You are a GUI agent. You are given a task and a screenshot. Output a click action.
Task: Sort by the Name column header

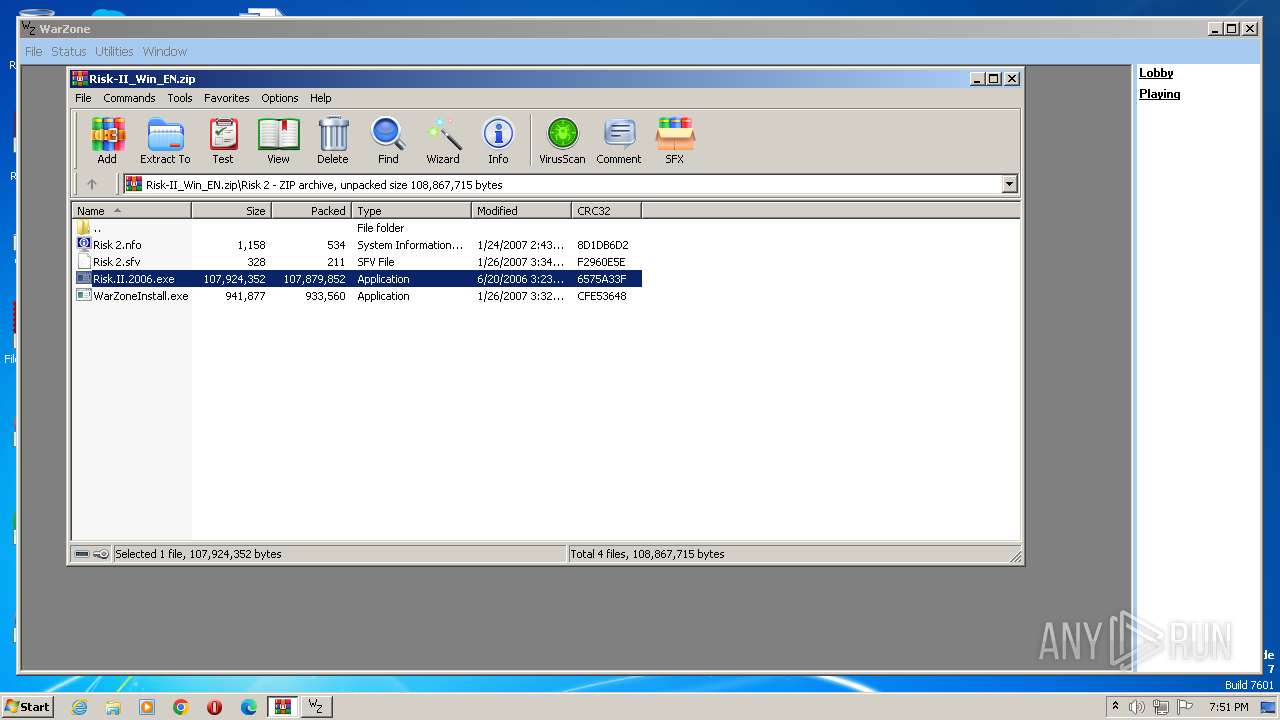pyautogui.click(x=131, y=211)
